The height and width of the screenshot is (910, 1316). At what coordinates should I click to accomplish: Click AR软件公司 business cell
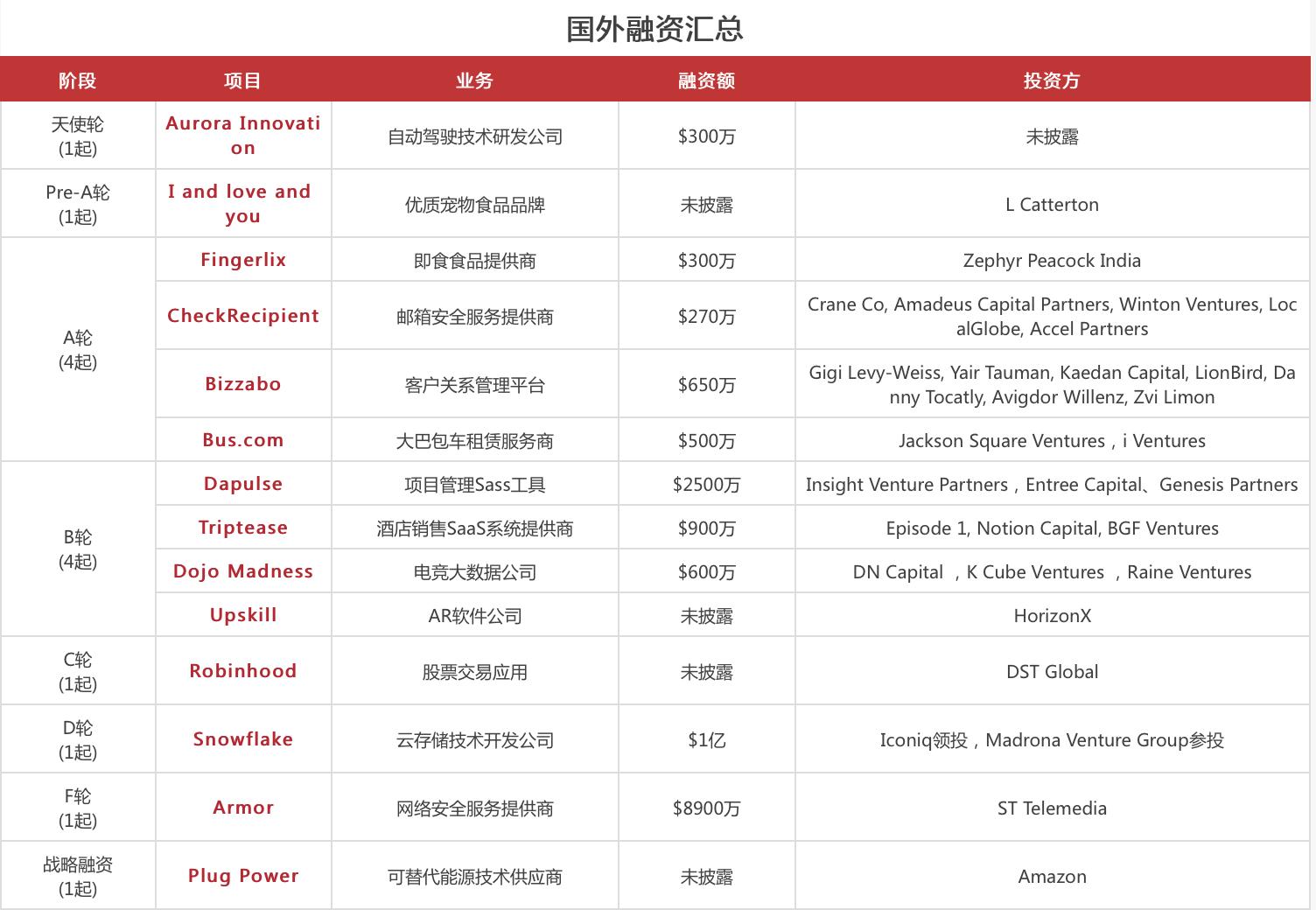pyautogui.click(x=475, y=617)
